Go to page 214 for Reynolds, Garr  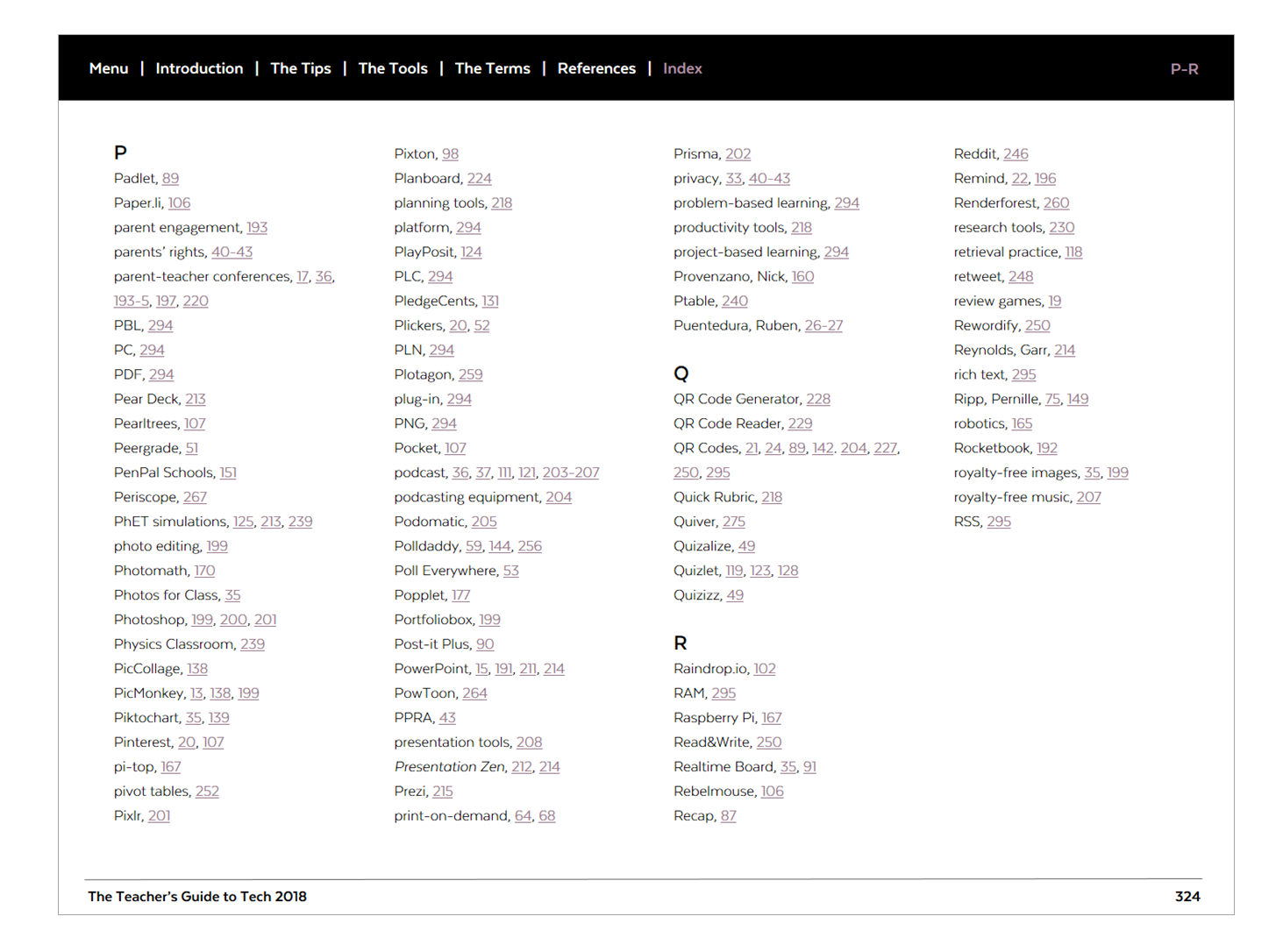(x=1065, y=350)
